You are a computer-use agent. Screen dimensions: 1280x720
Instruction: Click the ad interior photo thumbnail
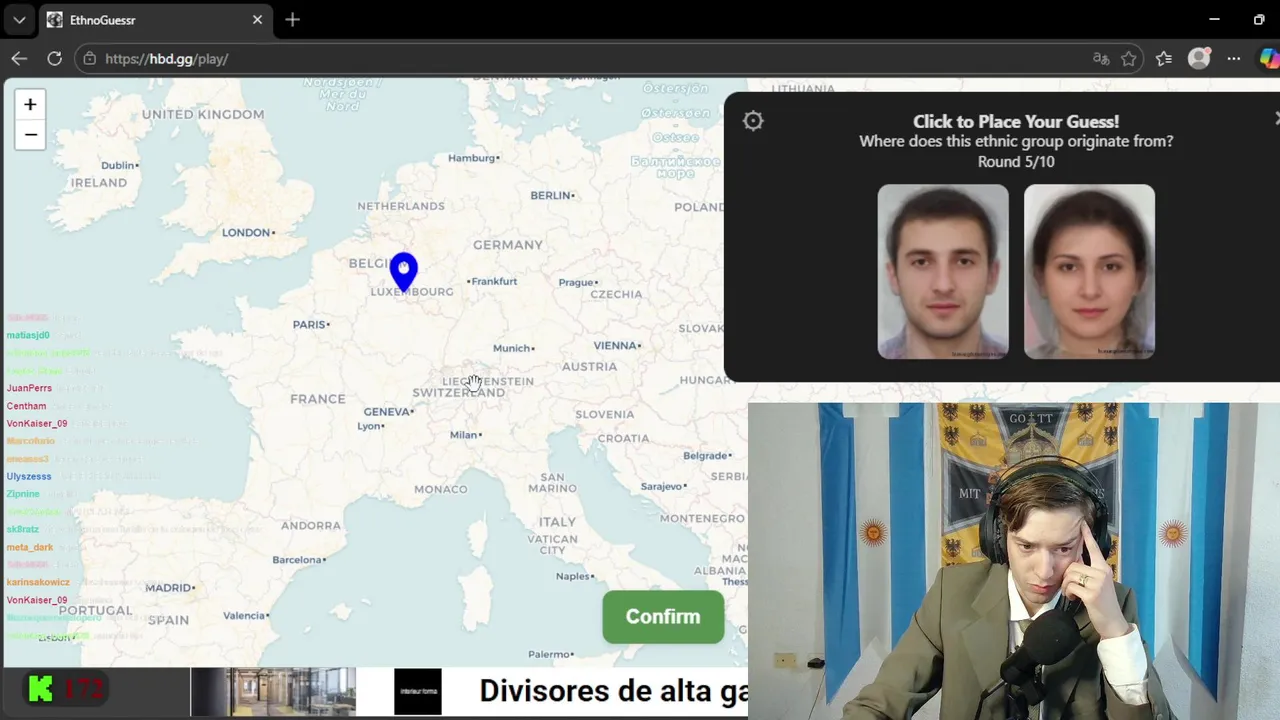[x=273, y=692]
